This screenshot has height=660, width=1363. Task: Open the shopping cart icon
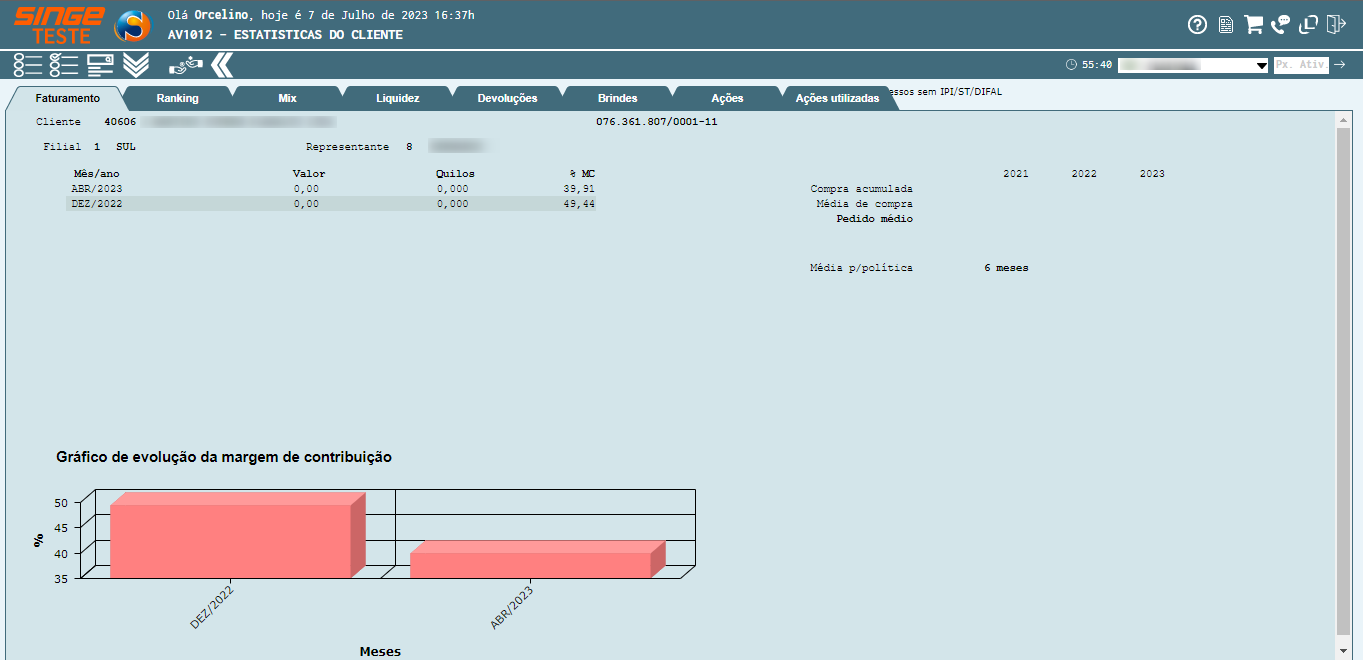click(x=1253, y=25)
